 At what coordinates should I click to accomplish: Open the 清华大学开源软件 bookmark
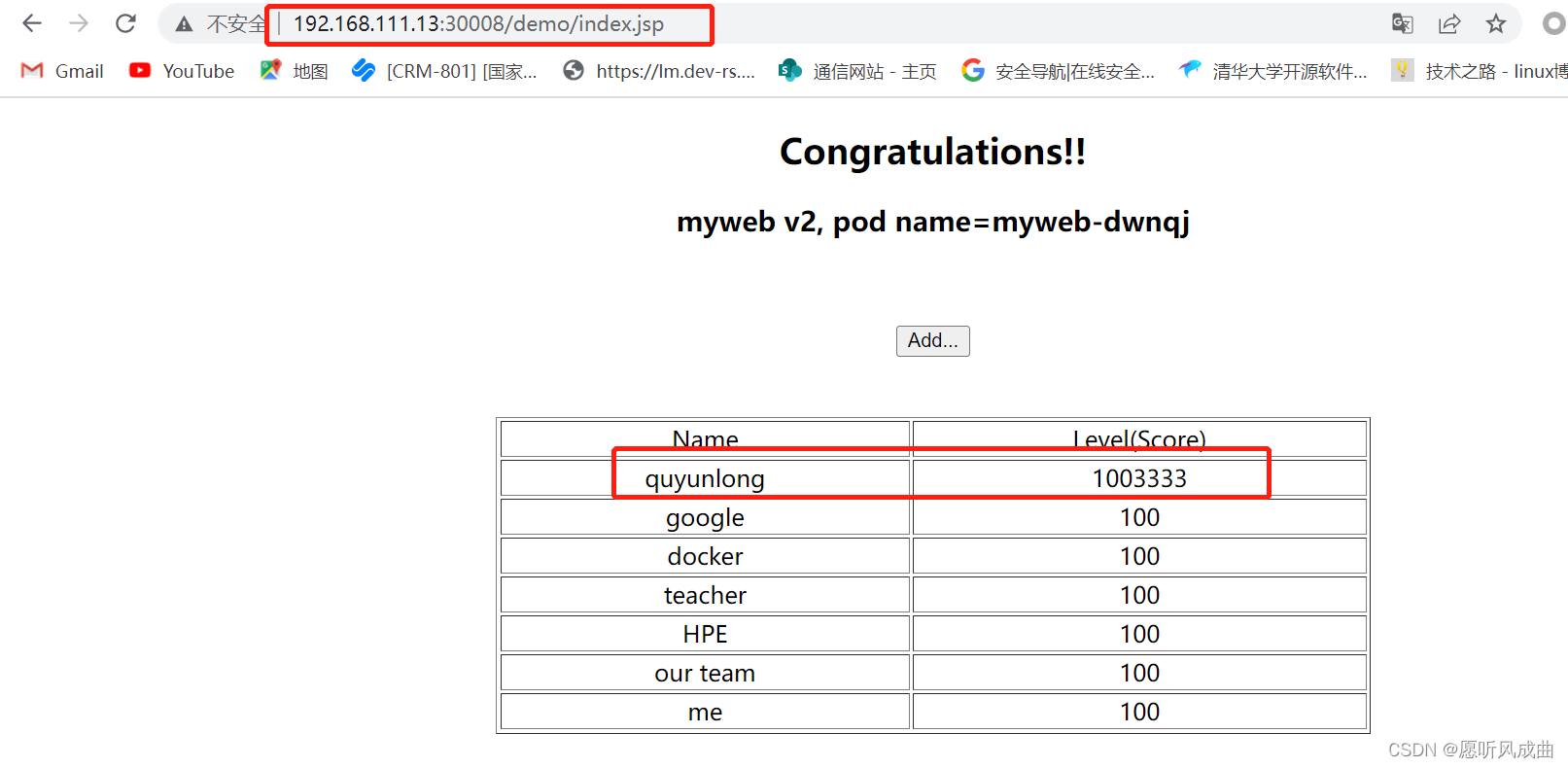coord(1272,71)
